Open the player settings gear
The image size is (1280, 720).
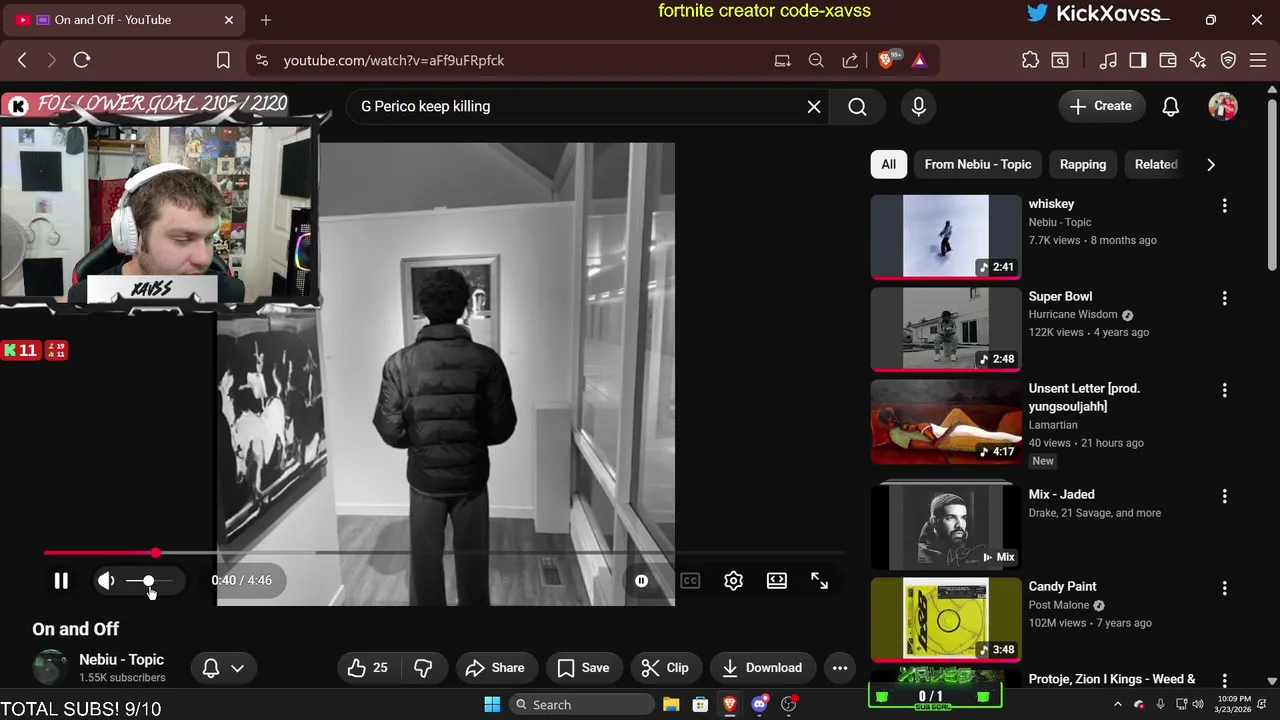click(x=733, y=580)
